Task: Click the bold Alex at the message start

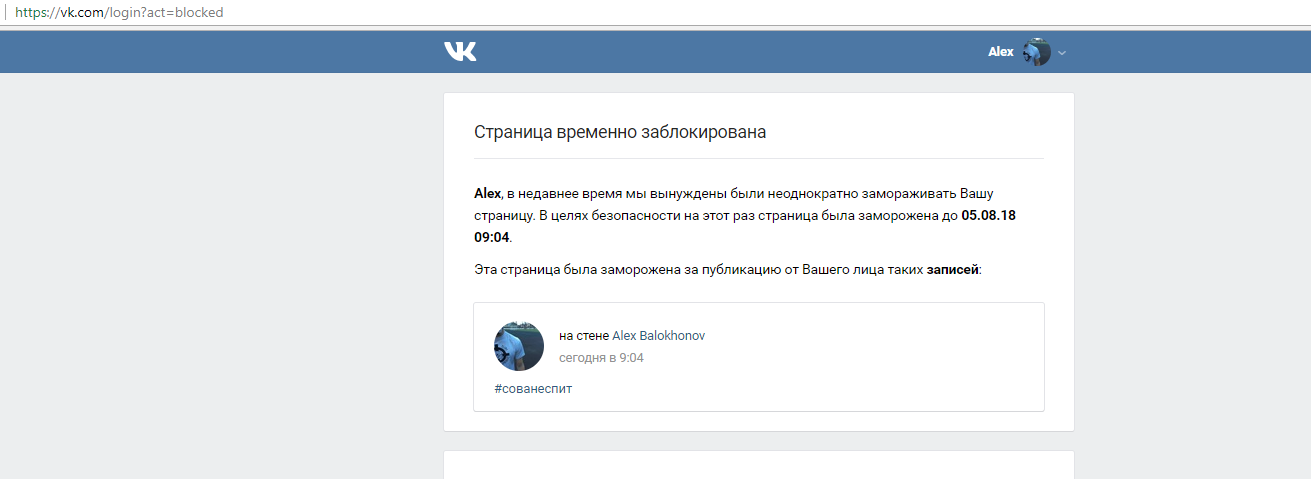Action: pyautogui.click(x=487, y=193)
